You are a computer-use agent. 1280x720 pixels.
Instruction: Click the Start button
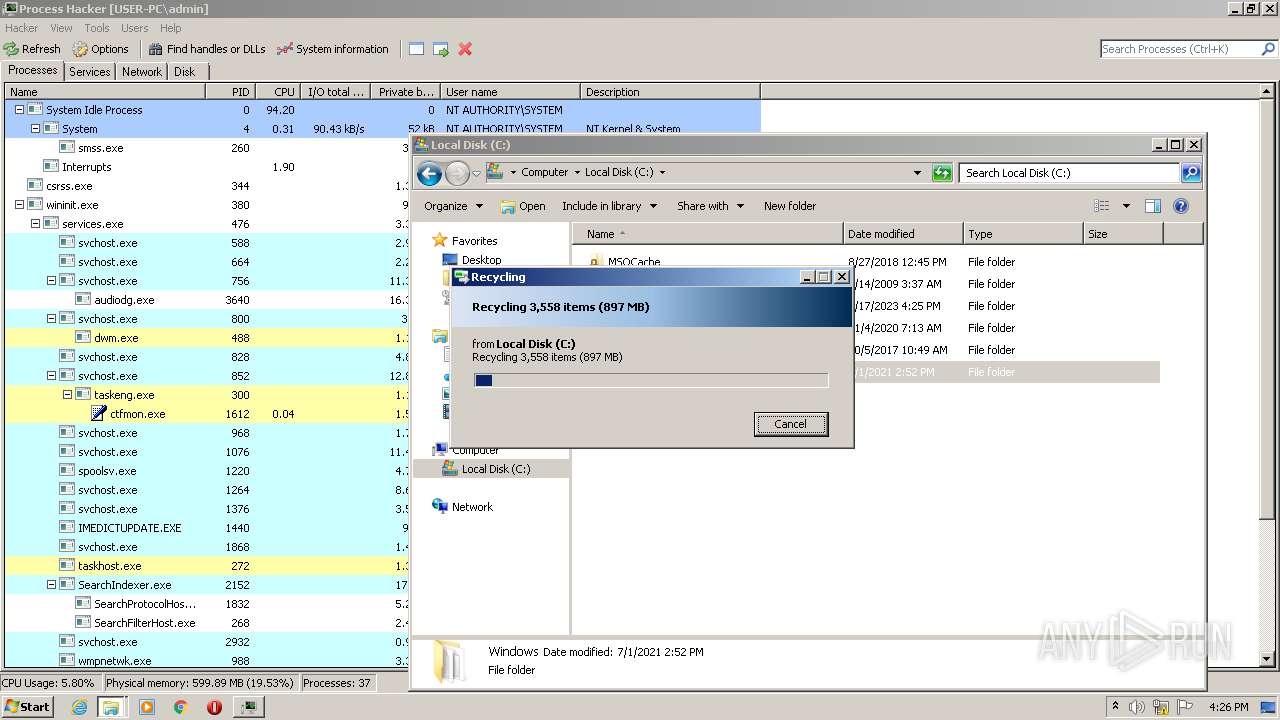(27, 707)
